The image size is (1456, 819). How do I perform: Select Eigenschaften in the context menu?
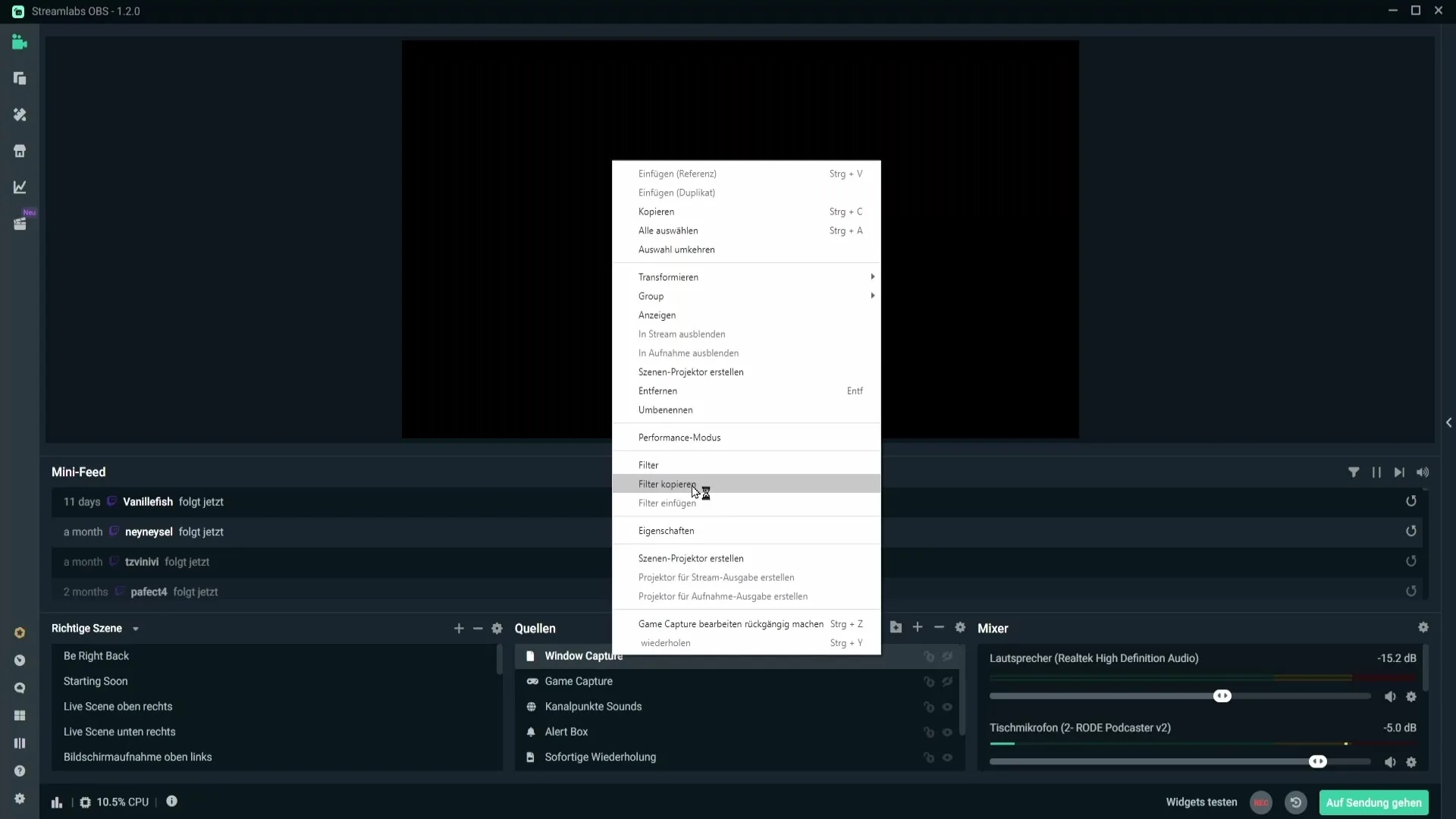coord(746,531)
